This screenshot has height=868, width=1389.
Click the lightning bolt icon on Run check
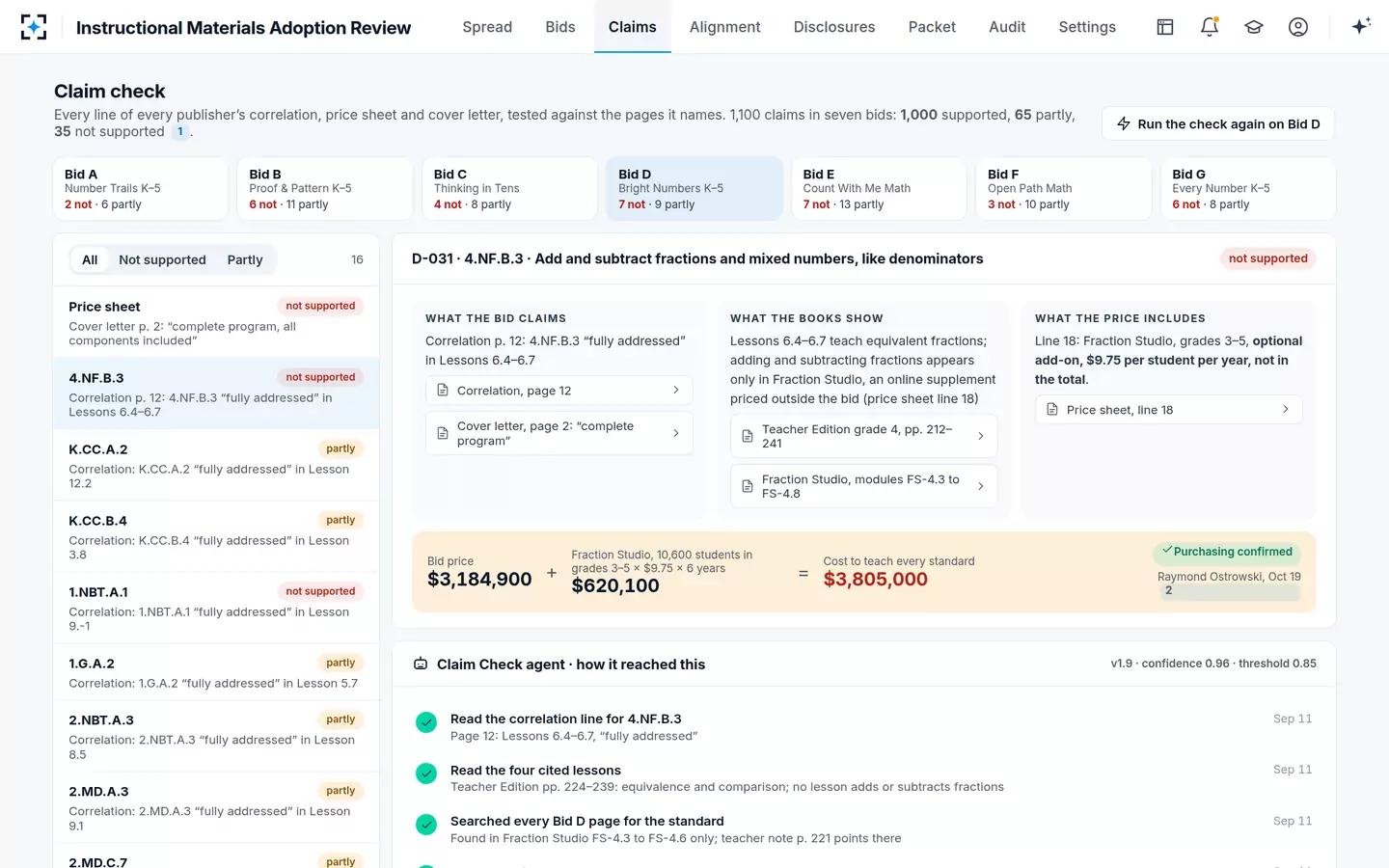click(1124, 123)
